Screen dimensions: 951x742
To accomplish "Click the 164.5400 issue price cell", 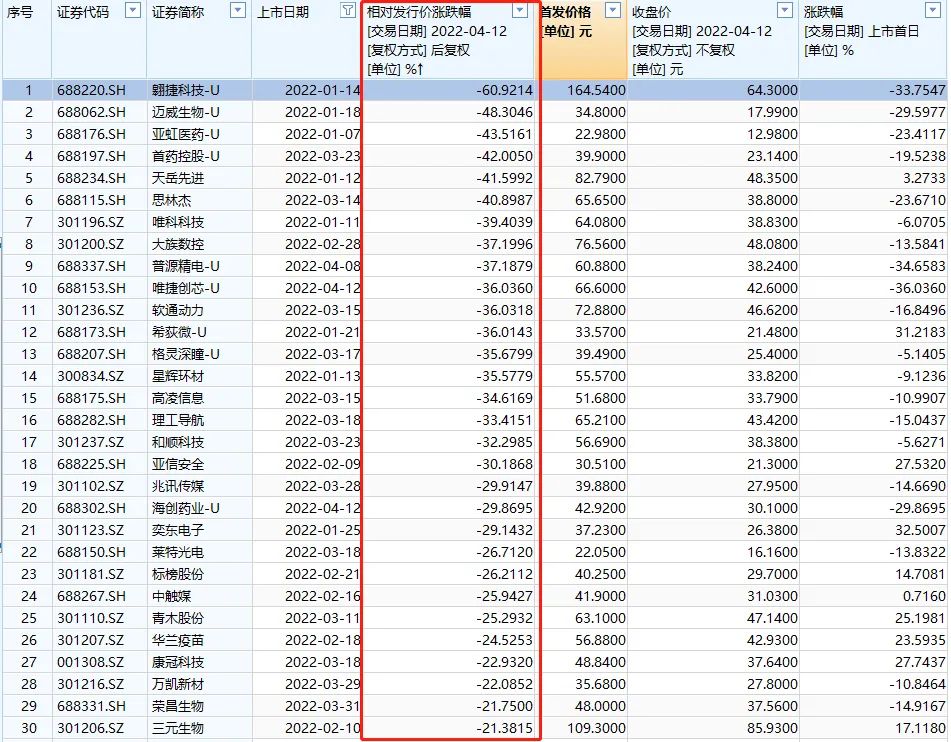I will [596, 90].
